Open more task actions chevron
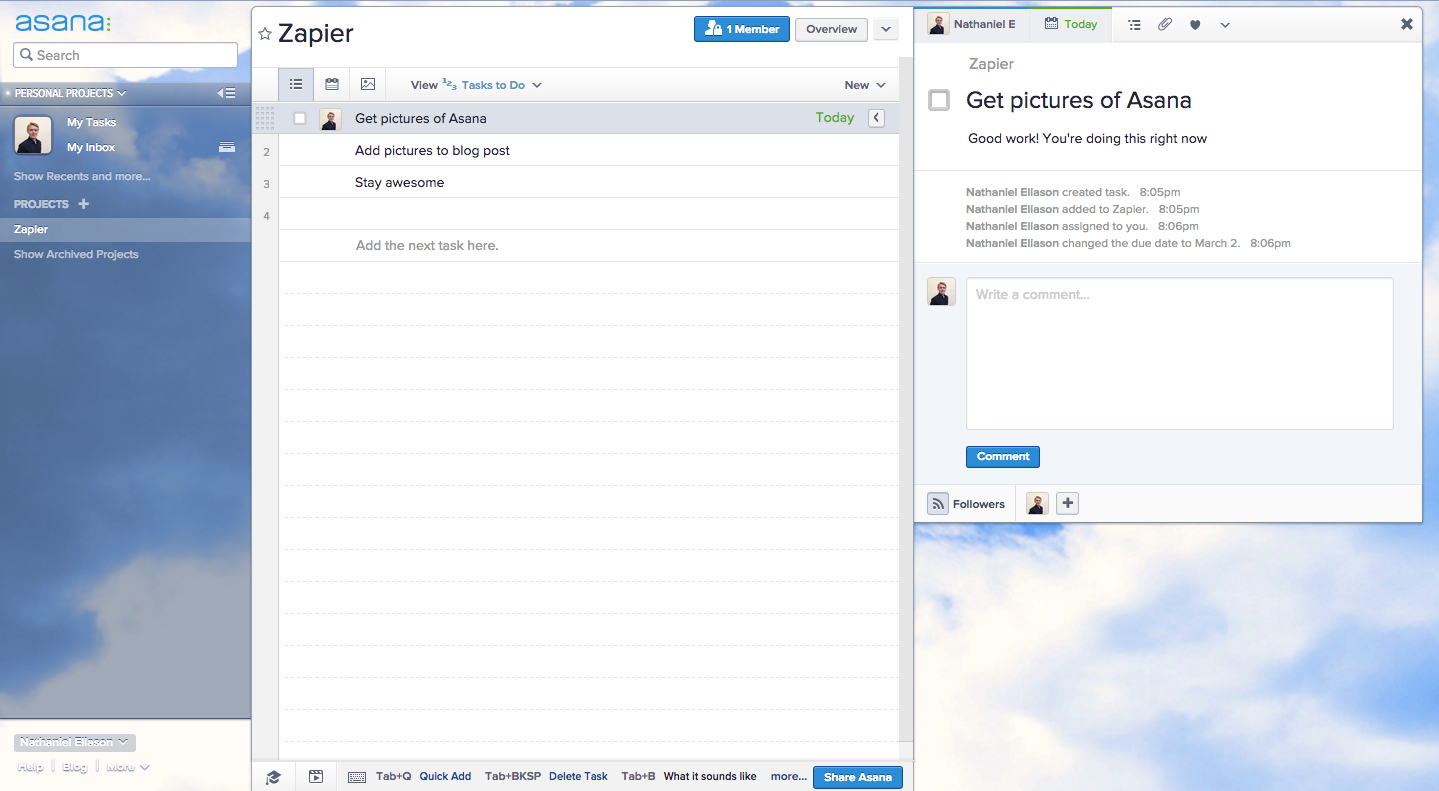The width and height of the screenshot is (1439, 791). tap(1225, 25)
